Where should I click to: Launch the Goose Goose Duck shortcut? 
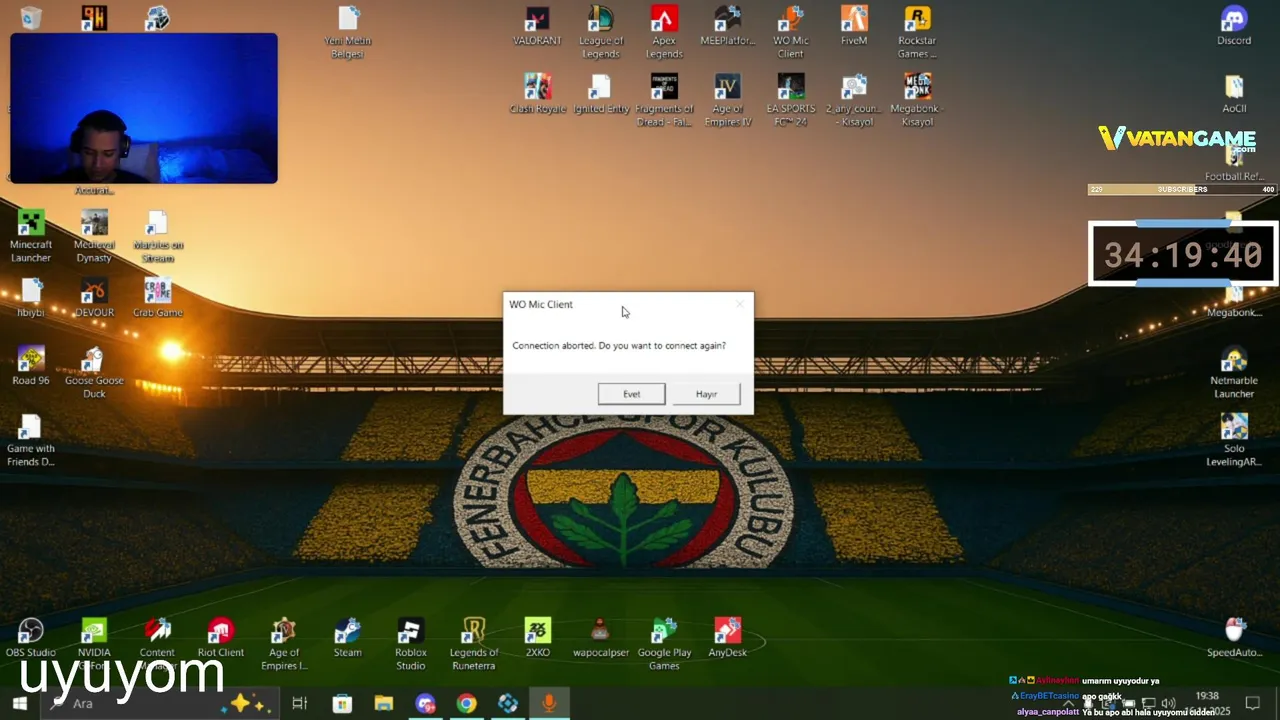coord(94,372)
